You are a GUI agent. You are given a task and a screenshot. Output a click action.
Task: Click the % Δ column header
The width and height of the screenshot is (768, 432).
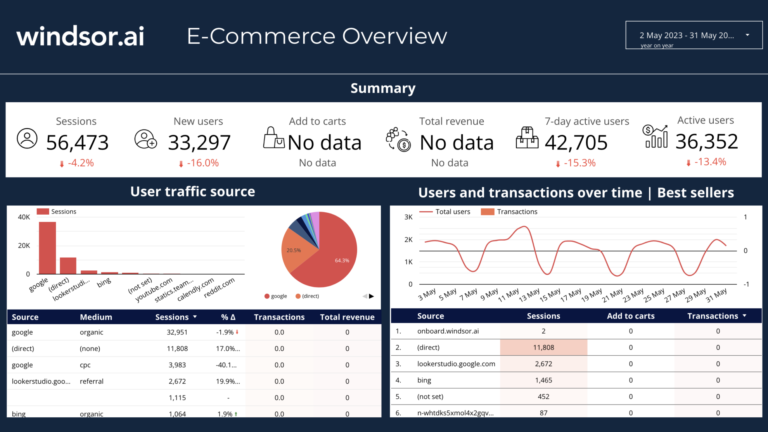pyautogui.click(x=228, y=317)
